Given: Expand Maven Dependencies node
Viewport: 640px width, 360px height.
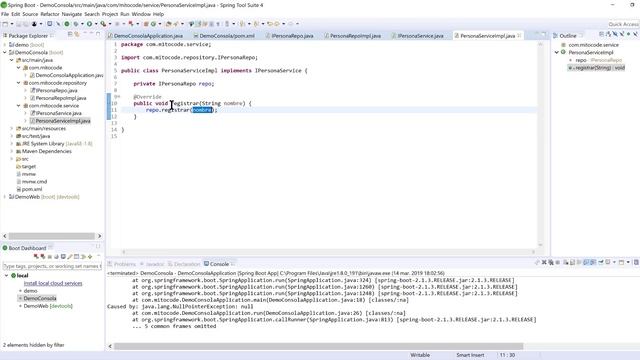Looking at the screenshot, I should tap(11, 151).
